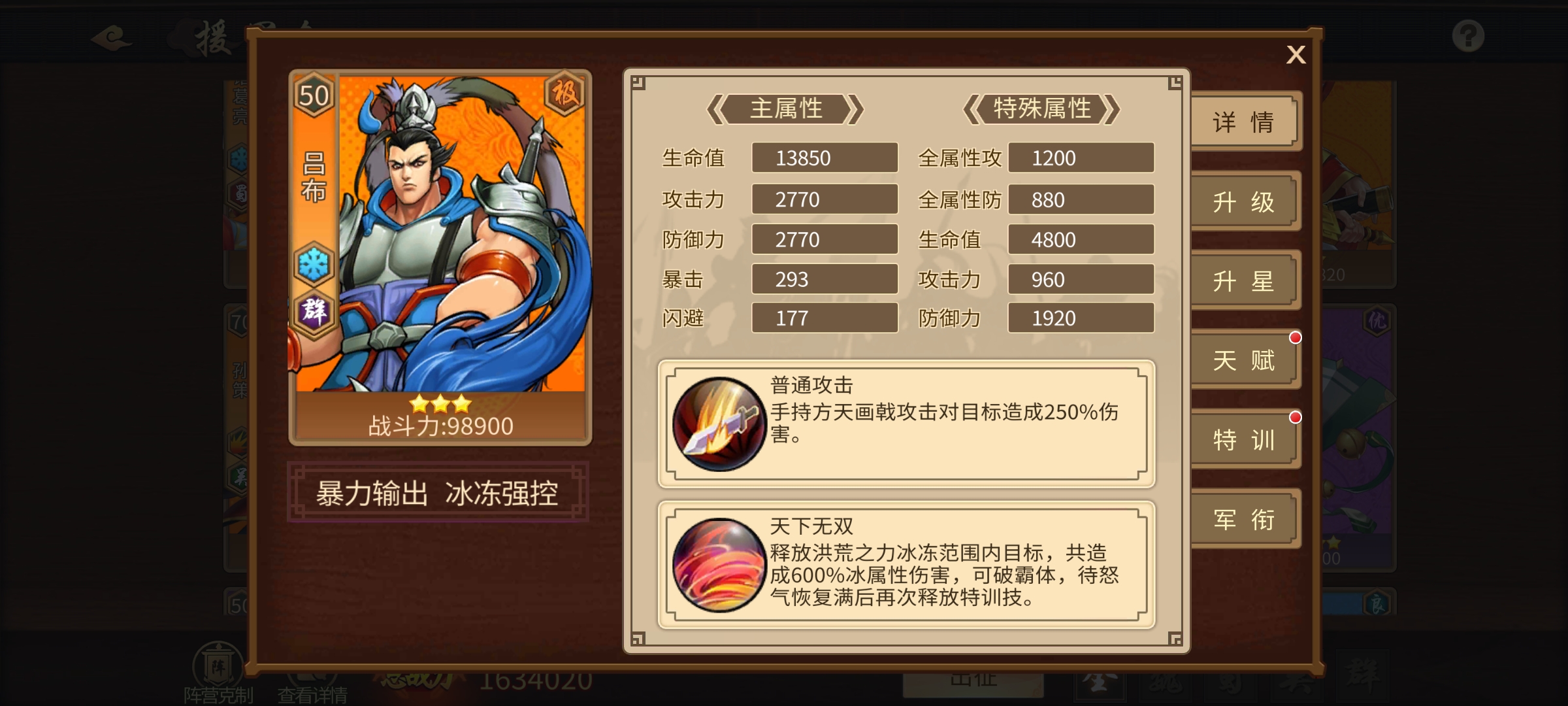Tap the back arrow cloud icon
This screenshot has width=1568, height=706.
tap(112, 37)
